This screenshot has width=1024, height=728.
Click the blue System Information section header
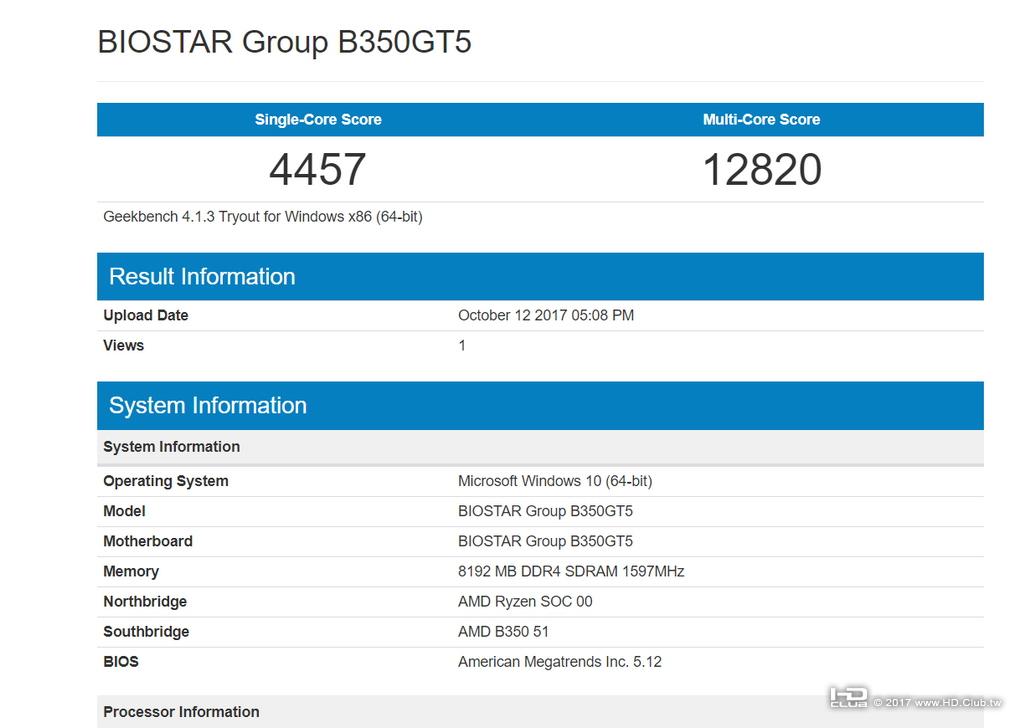(540, 405)
